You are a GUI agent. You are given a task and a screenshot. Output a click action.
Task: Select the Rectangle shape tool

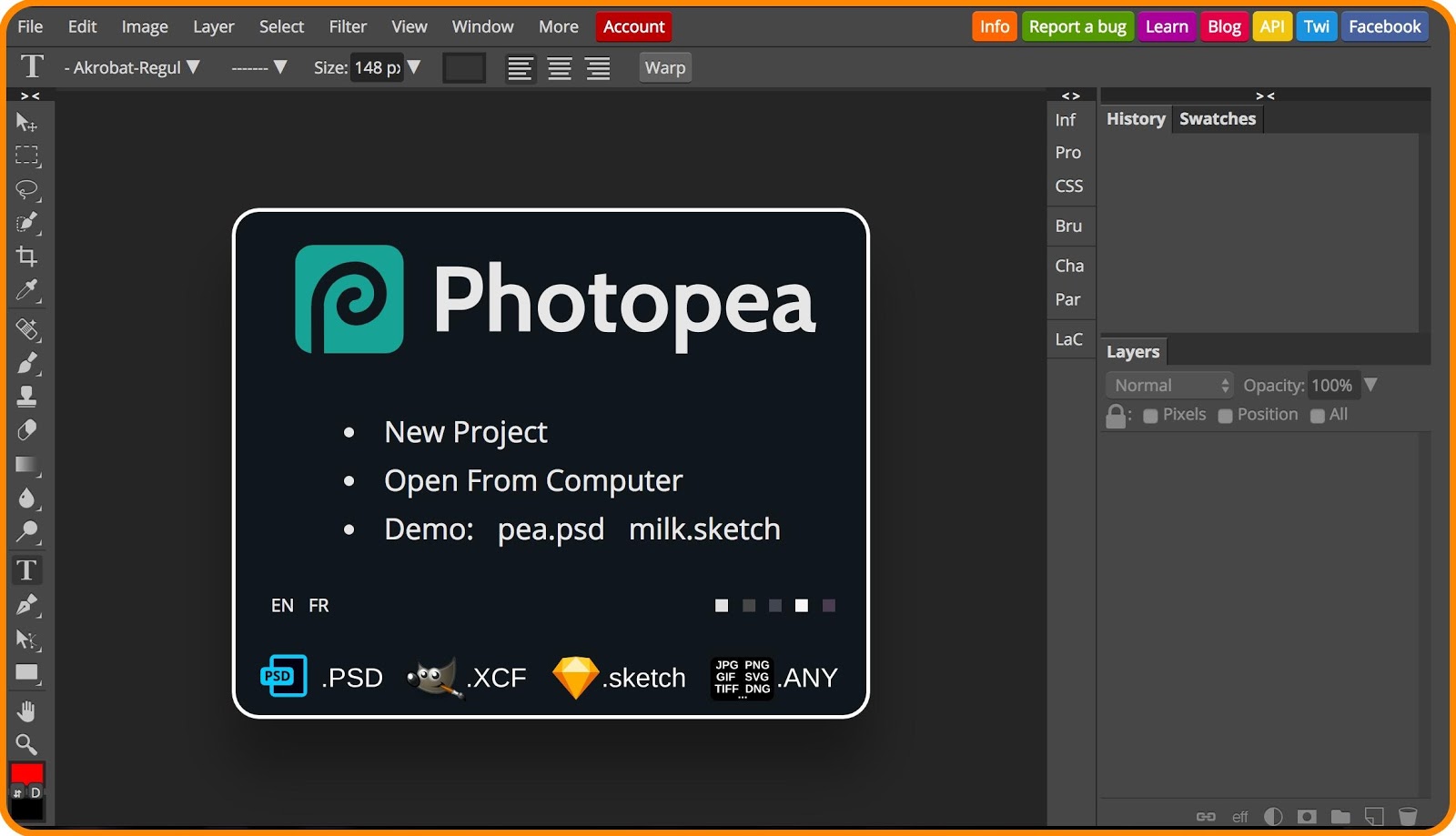pos(26,673)
